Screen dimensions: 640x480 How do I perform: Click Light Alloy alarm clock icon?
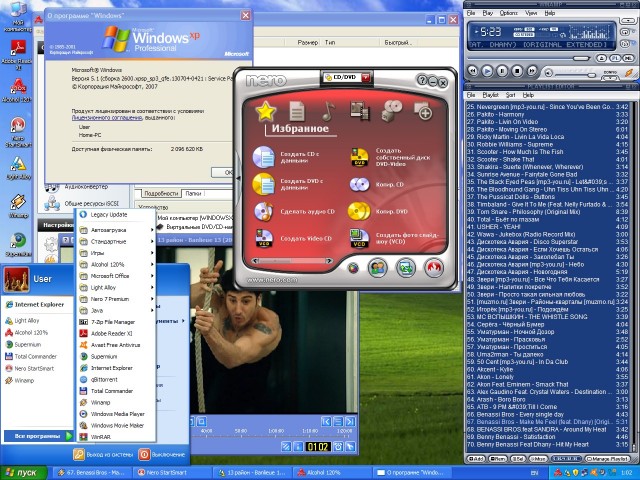[x=338, y=446]
